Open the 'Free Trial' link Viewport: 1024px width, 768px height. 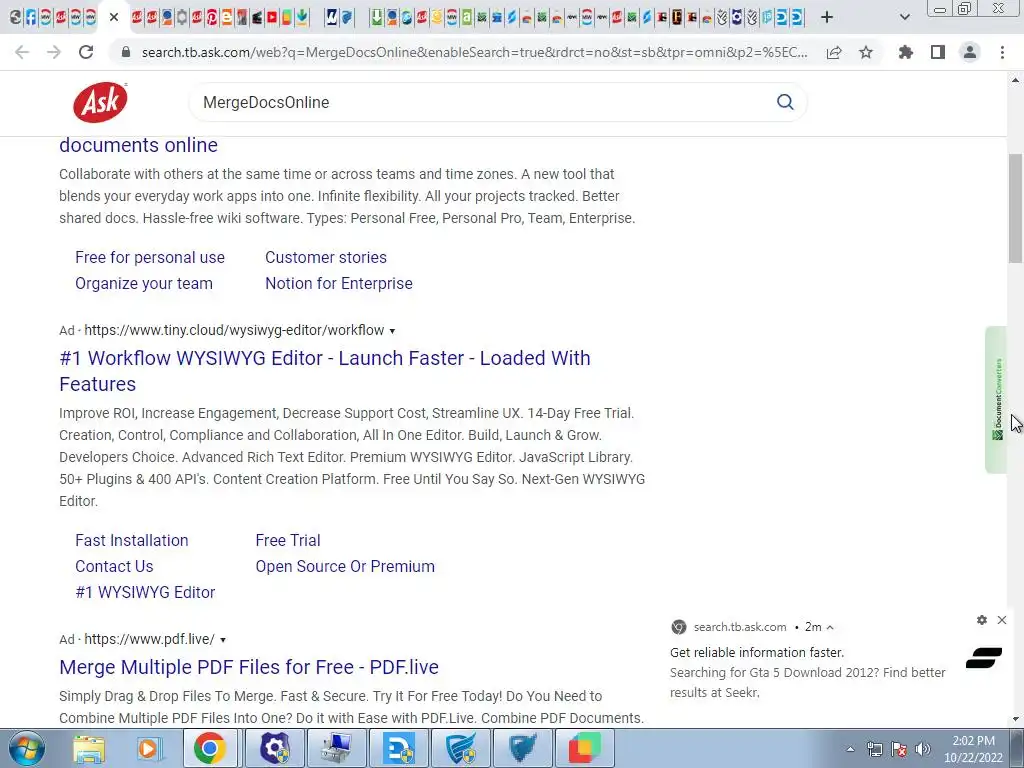point(288,540)
